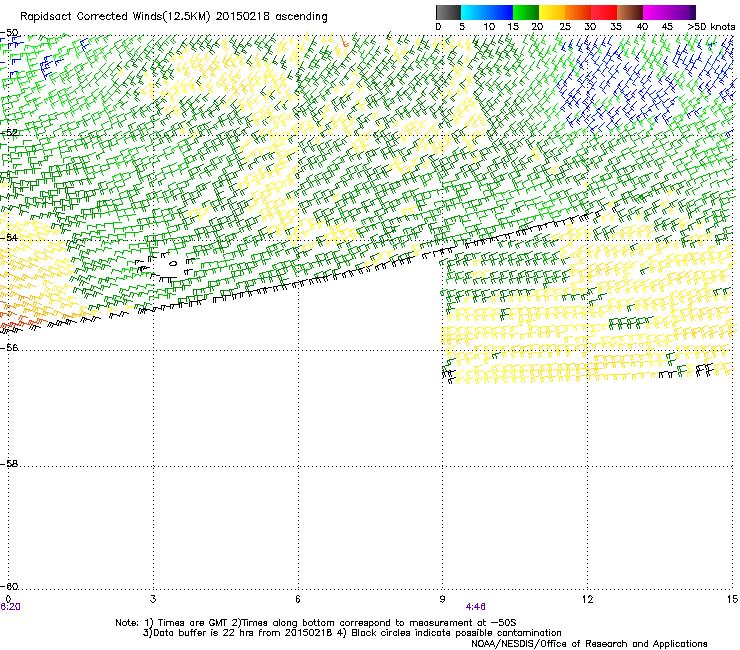Click the longitude label '12'
Image resolution: width=740 pixels, height=650 pixels.
click(587, 599)
